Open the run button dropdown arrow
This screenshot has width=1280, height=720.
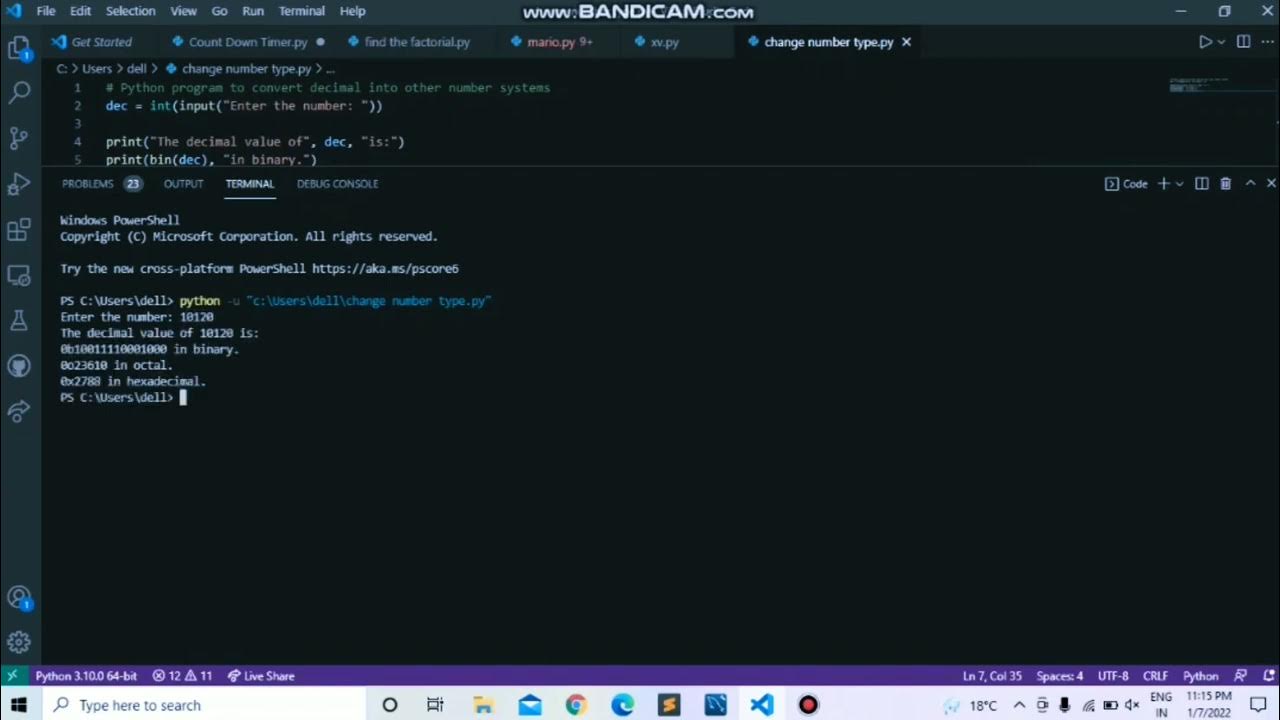coord(1222,42)
